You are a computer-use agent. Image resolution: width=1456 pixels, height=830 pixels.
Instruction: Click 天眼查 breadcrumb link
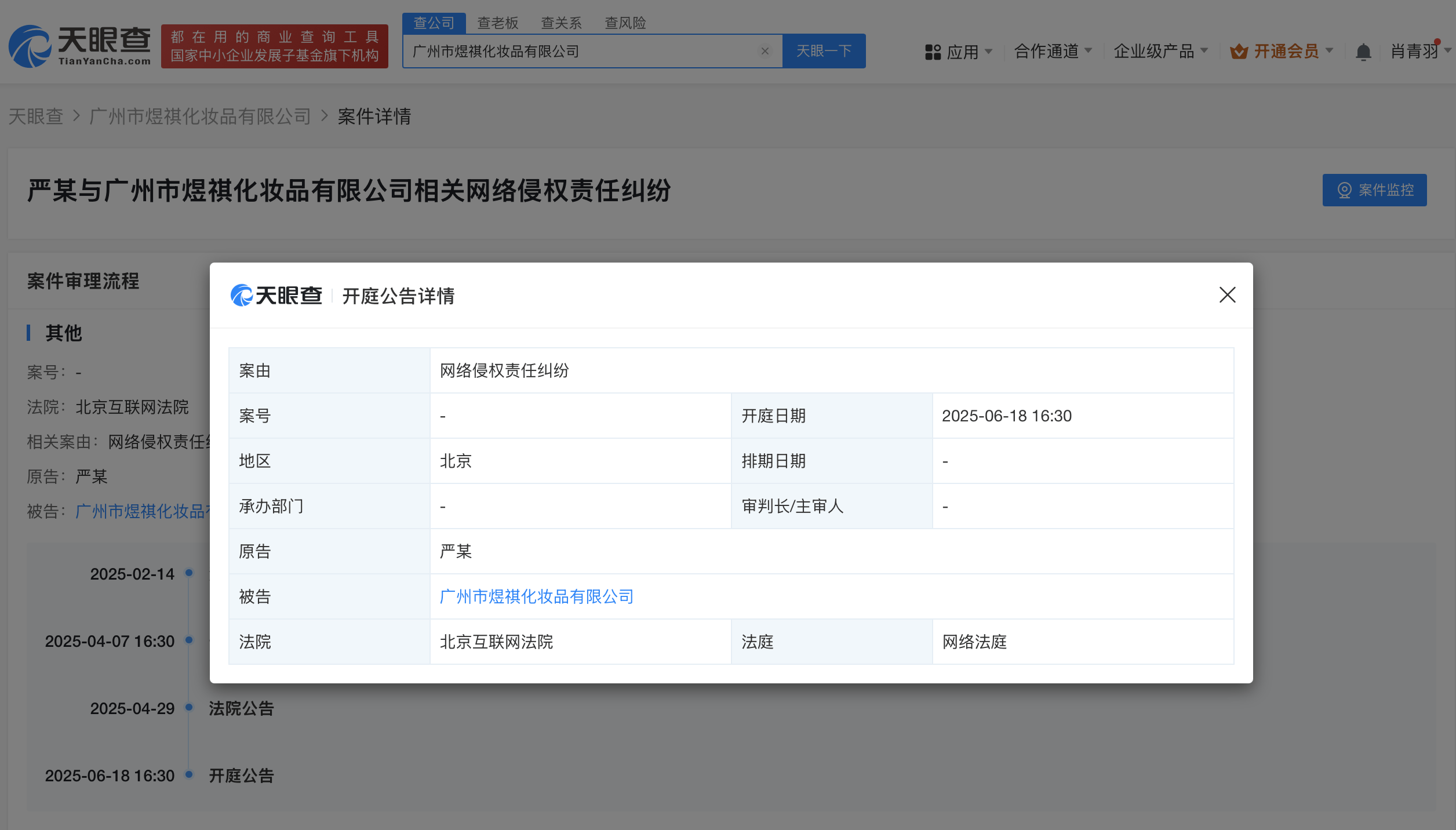[x=36, y=117]
